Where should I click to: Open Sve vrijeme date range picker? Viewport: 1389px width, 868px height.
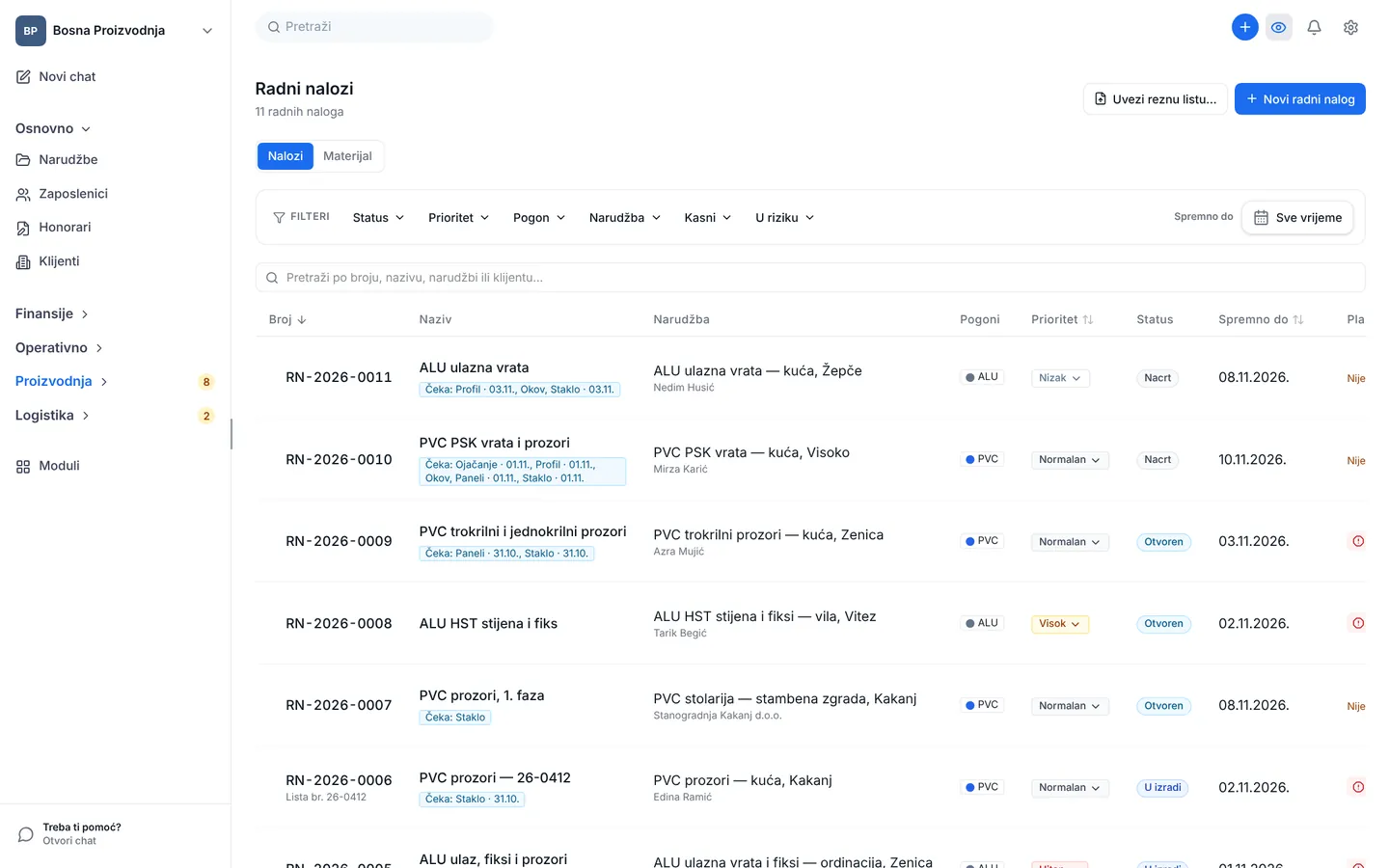point(1297,218)
